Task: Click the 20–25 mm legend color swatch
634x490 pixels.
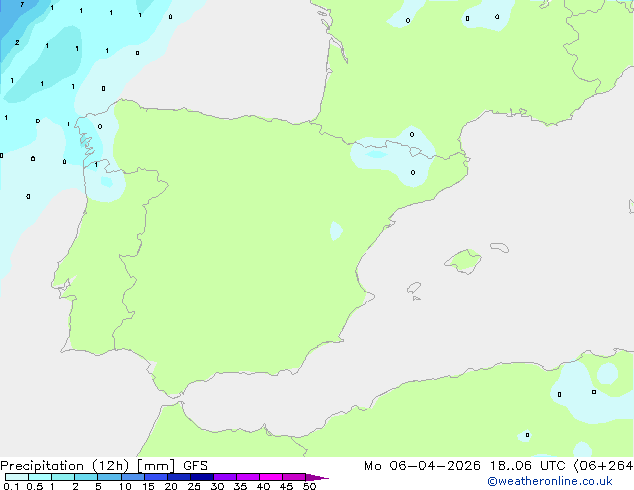Action: (179, 477)
